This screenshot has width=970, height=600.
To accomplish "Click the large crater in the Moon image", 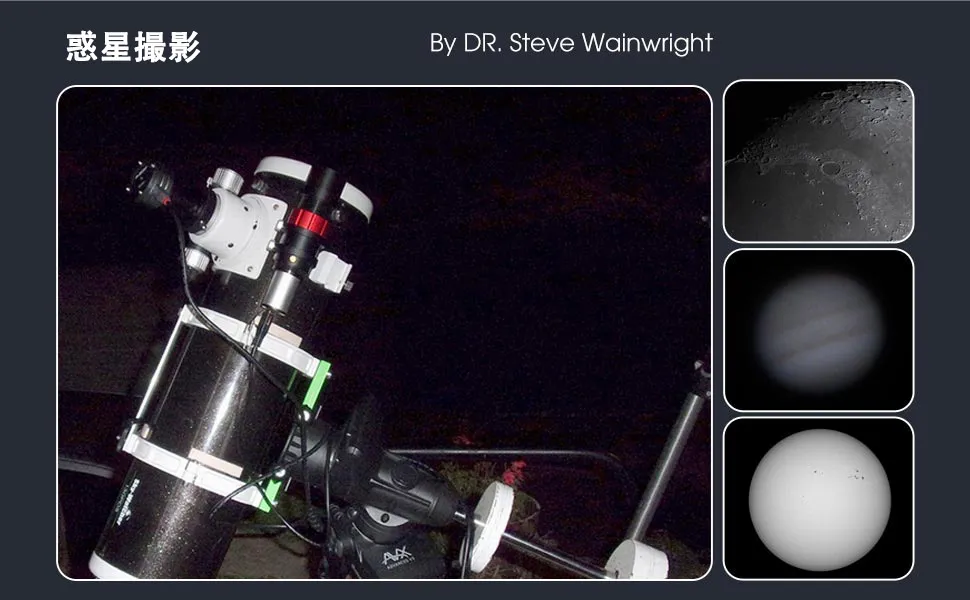I will (831, 169).
